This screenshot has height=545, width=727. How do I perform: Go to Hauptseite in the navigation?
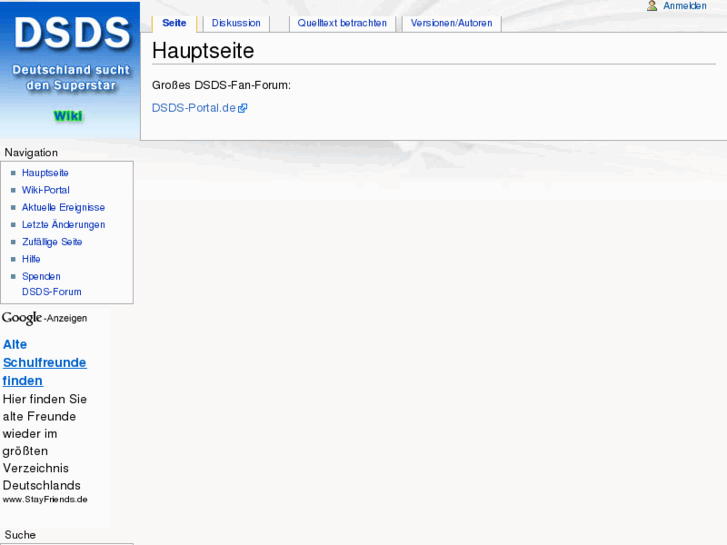(x=45, y=173)
